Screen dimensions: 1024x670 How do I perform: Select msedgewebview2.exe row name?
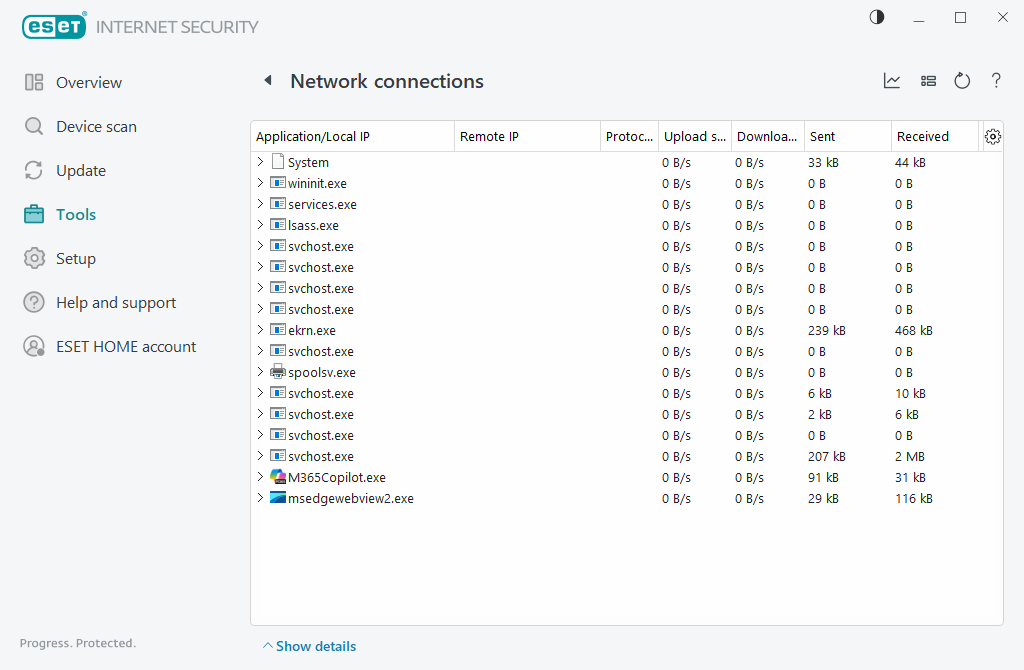coord(351,498)
